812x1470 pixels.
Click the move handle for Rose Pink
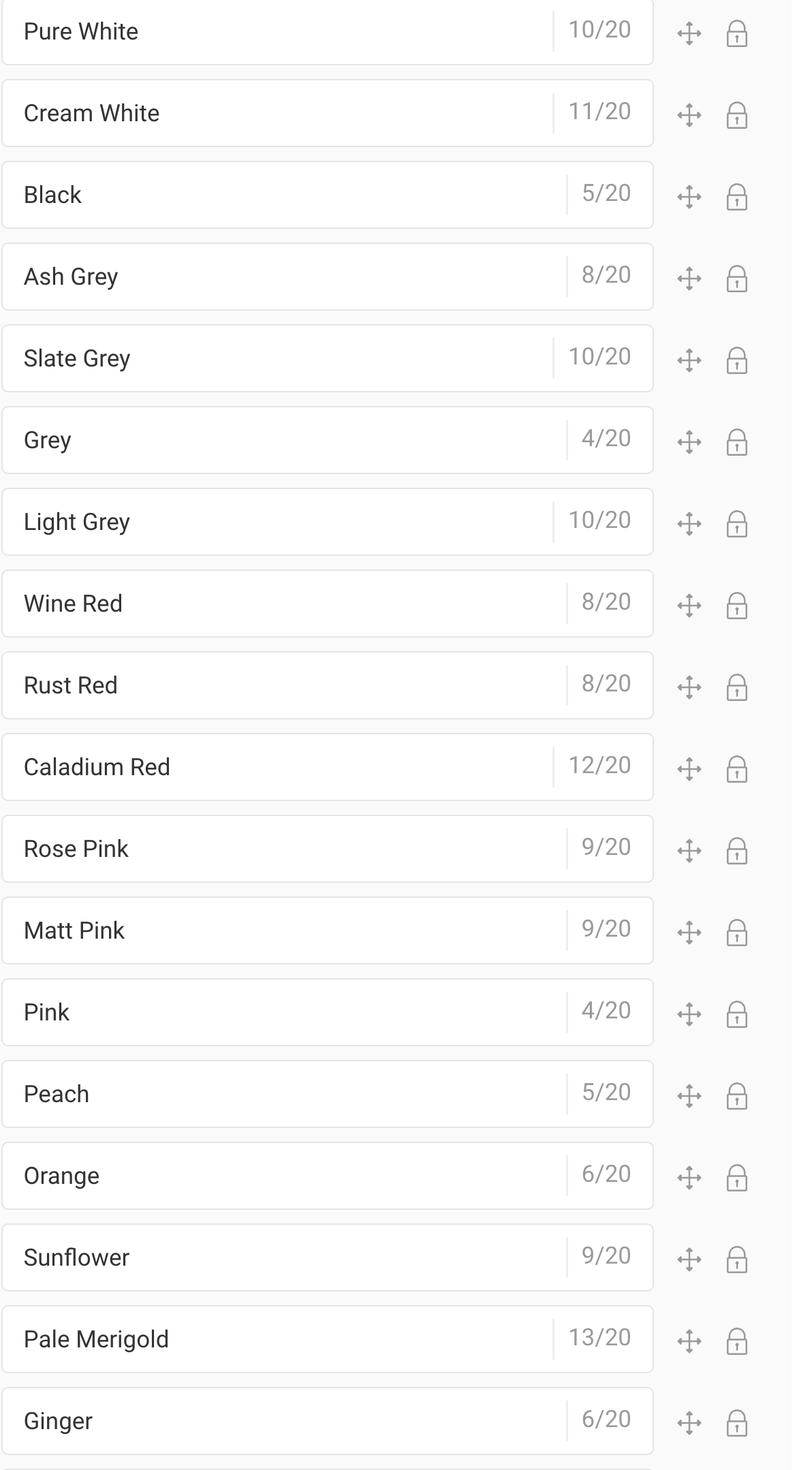click(x=689, y=851)
